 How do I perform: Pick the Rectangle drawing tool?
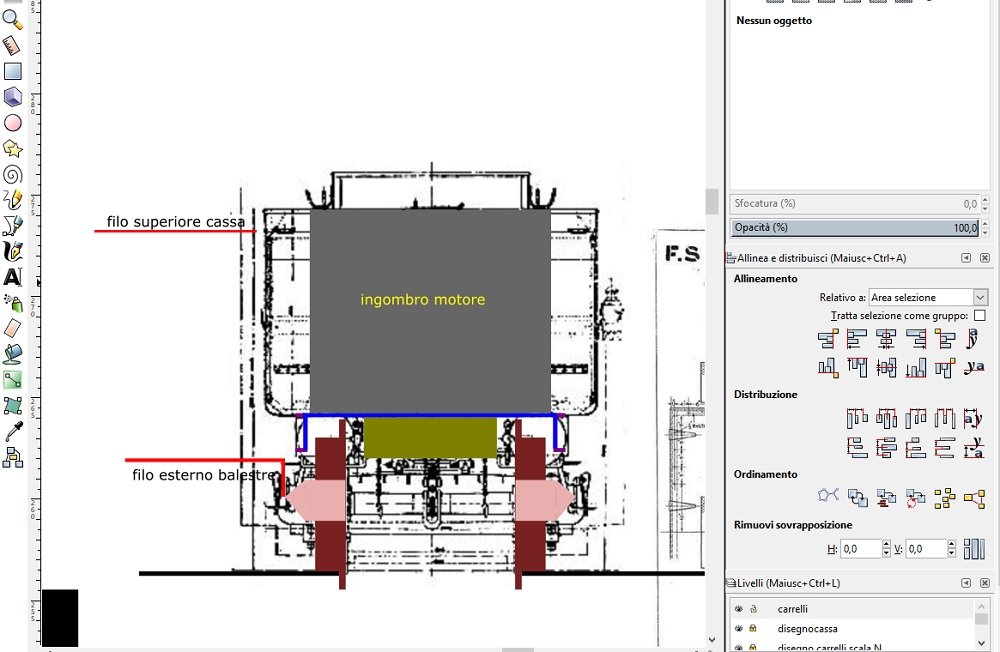tap(12, 71)
